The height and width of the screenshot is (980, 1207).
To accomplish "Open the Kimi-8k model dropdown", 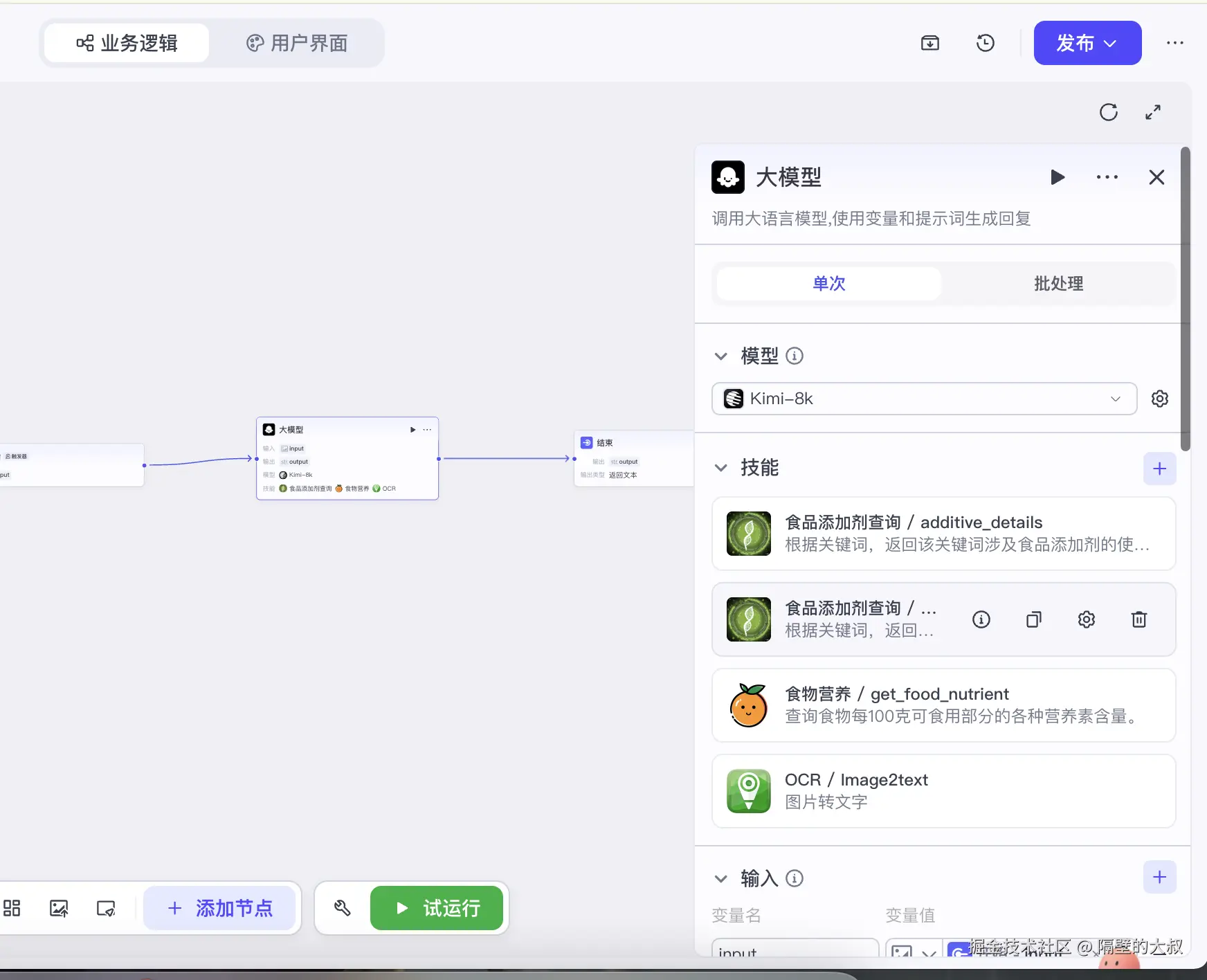I will (925, 399).
